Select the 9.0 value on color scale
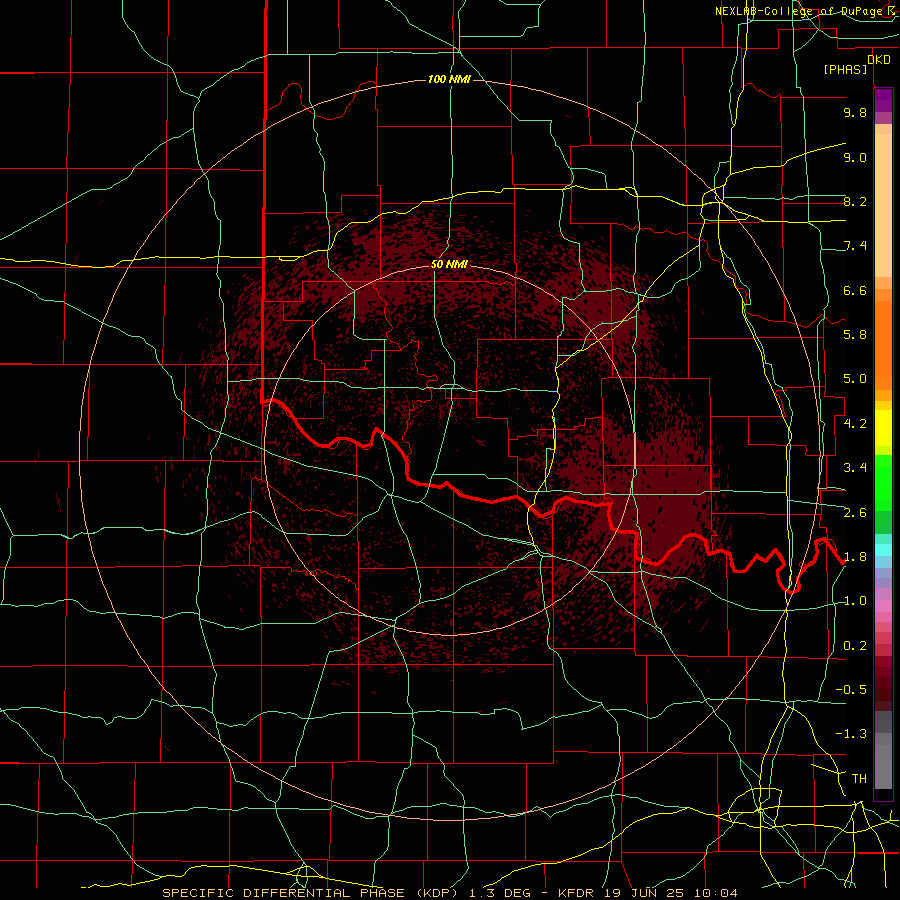Viewport: 900px width, 900px height. pos(855,157)
